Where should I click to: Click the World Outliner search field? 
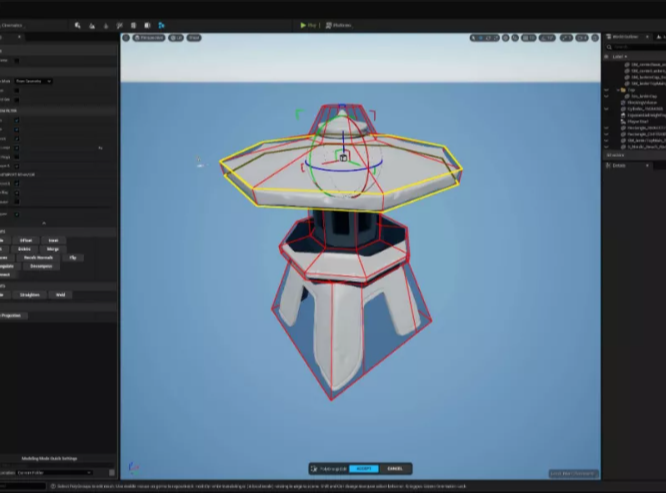coord(637,47)
